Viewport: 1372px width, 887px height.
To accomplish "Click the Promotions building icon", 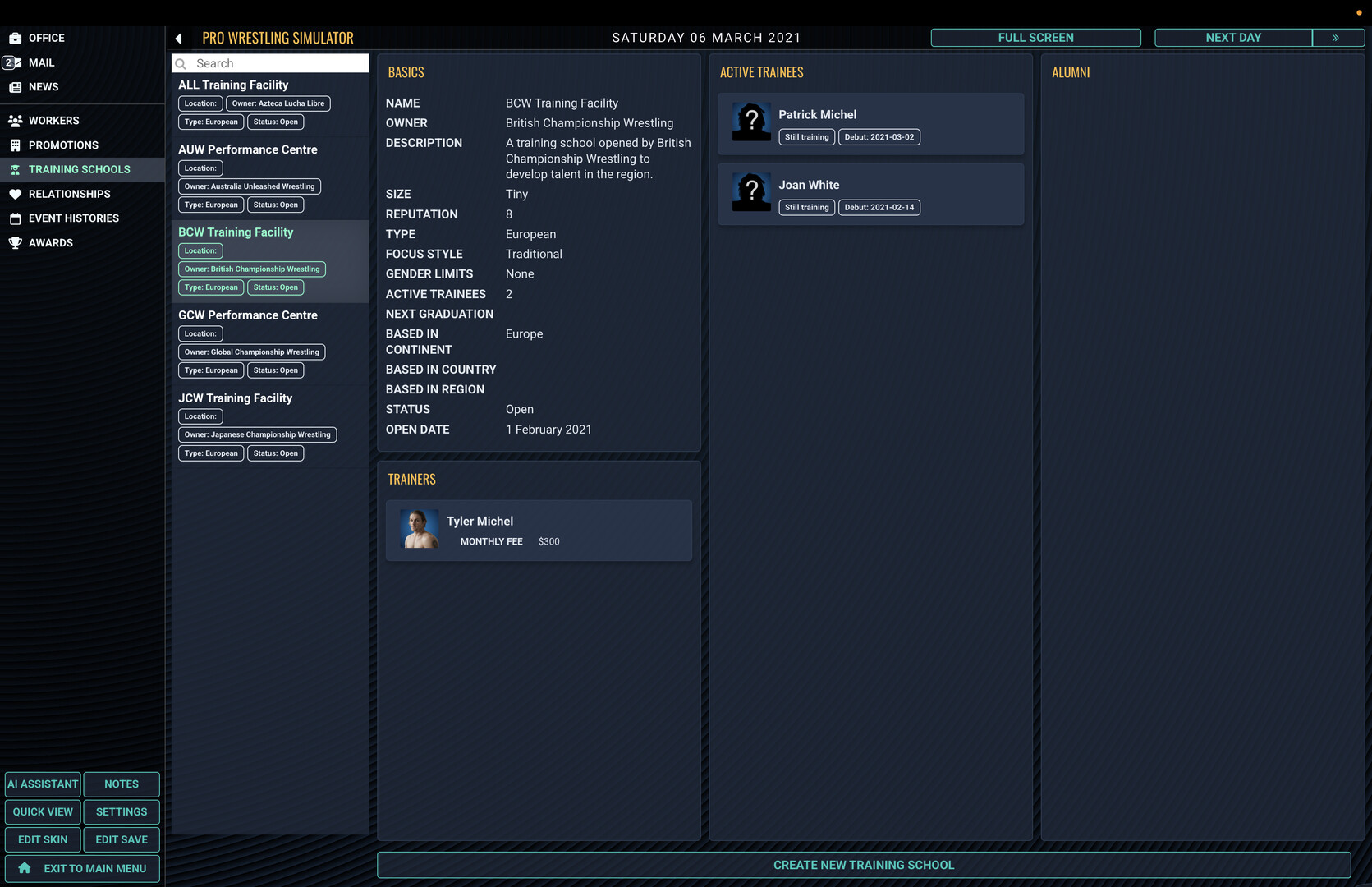I will (15, 145).
